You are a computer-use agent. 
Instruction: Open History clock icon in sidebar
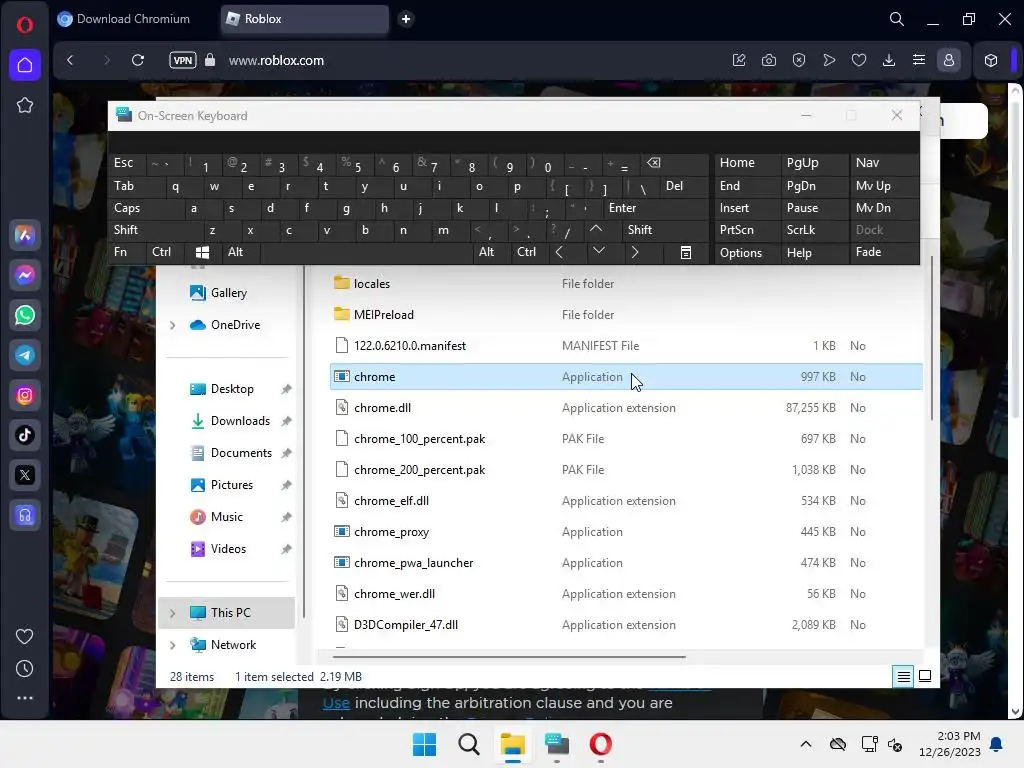tap(25, 668)
